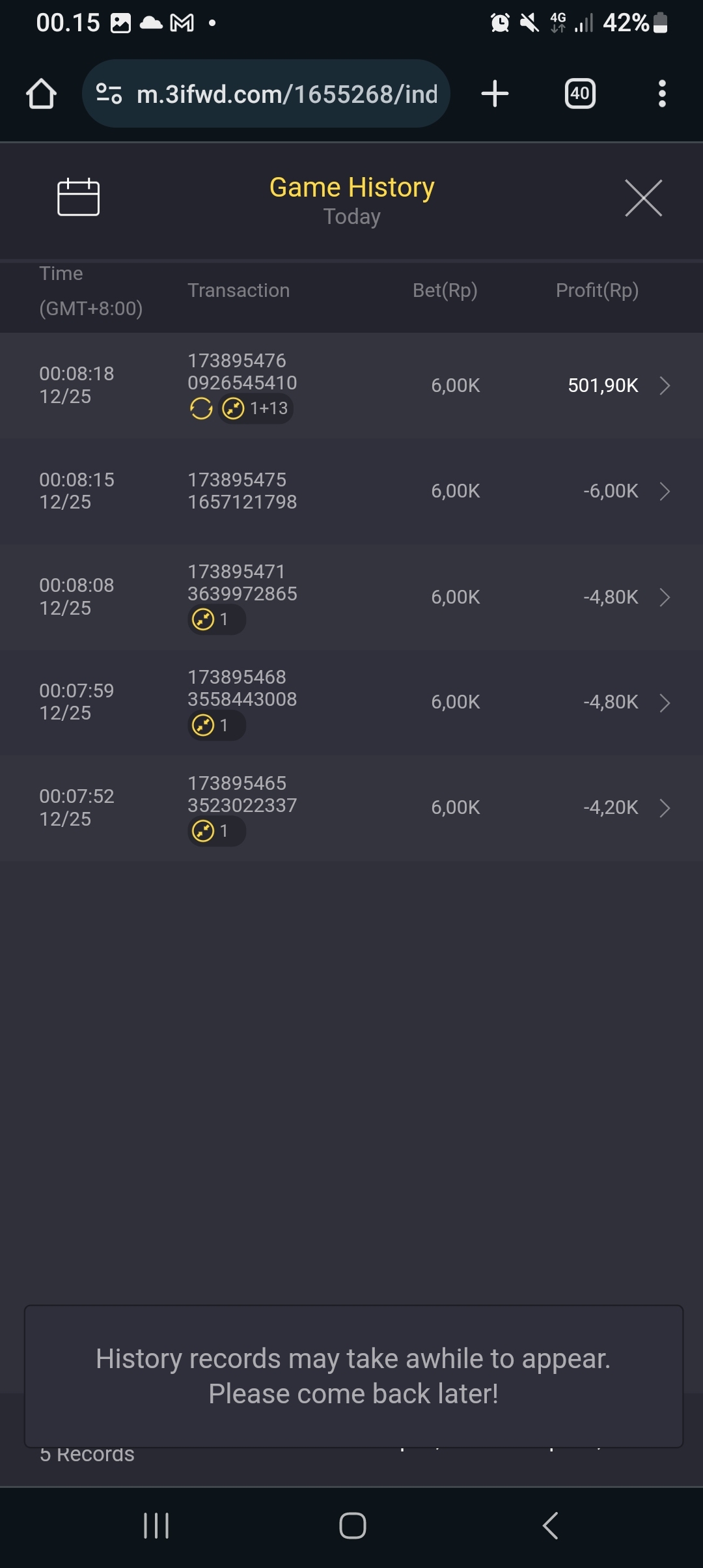Viewport: 703px width, 1568px height.
Task: Expand the 00:08:15 record details chevron
Action: [x=665, y=491]
